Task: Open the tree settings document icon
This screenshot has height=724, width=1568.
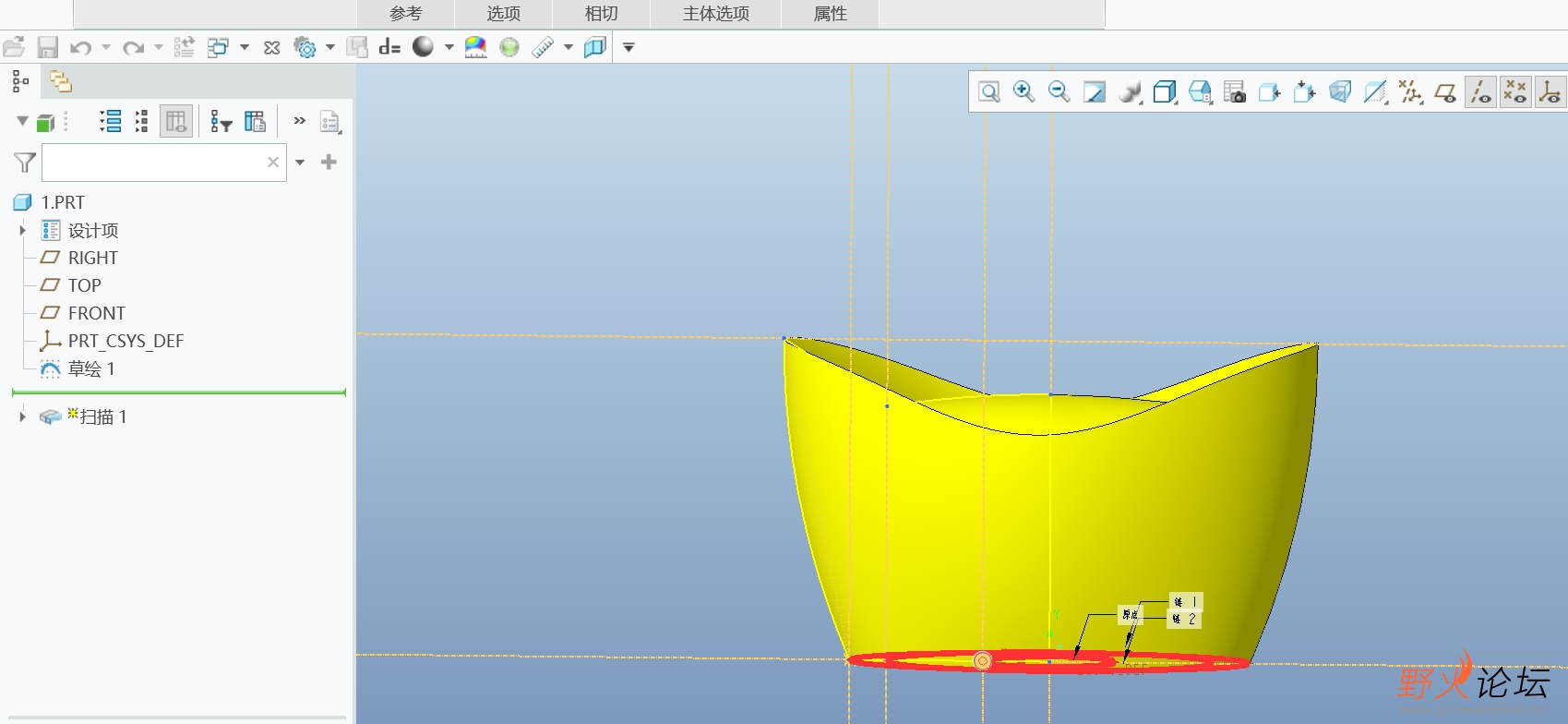Action: click(330, 121)
